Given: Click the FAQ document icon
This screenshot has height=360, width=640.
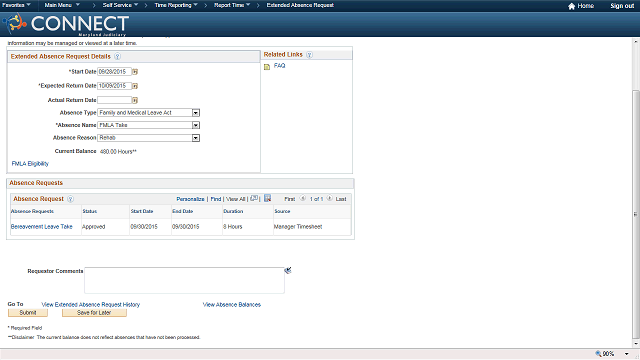Looking at the screenshot, I should click(267, 67).
